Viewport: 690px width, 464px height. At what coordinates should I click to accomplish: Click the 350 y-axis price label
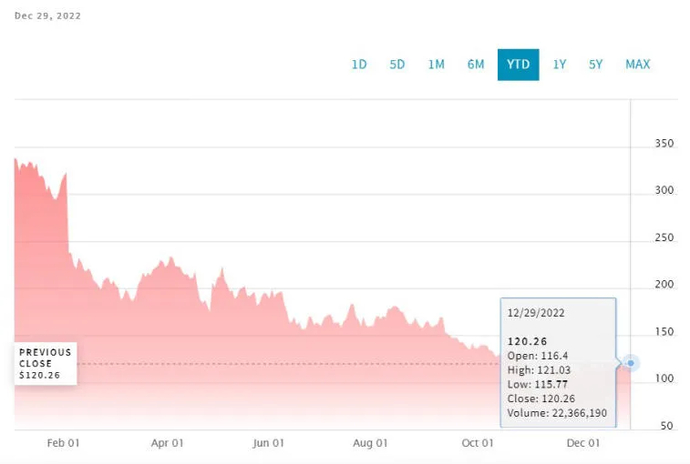pyautogui.click(x=661, y=145)
